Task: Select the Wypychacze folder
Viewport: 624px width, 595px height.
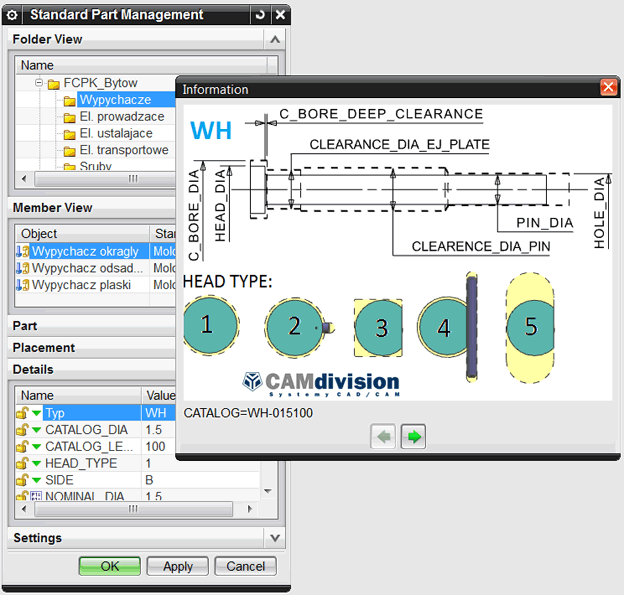Action: pyautogui.click(x=115, y=100)
